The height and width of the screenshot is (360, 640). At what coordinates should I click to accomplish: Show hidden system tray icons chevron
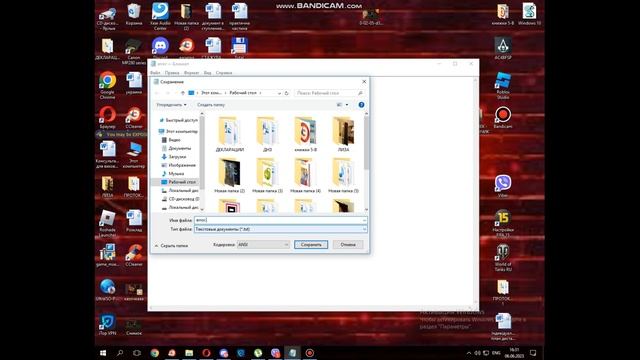point(469,353)
